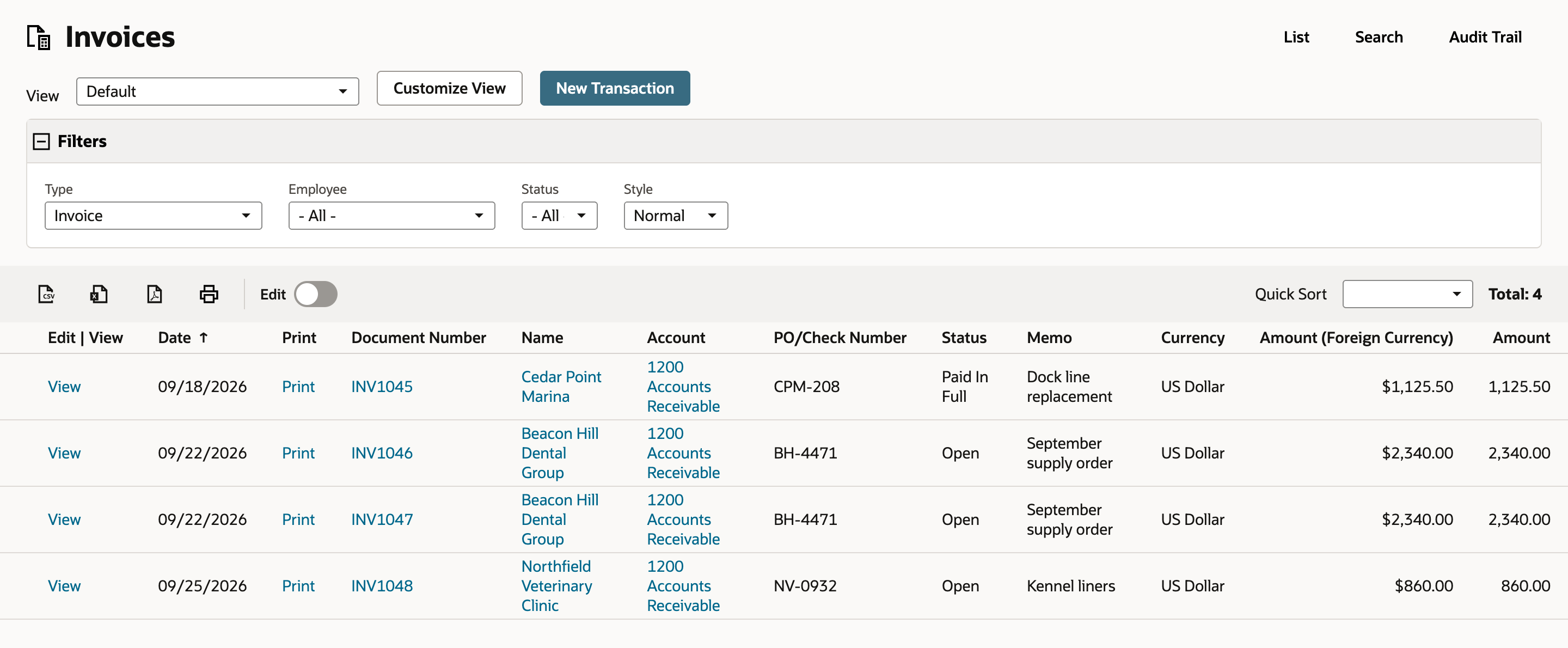Sort by the Status column header
The height and width of the screenshot is (648, 1568).
click(x=964, y=338)
